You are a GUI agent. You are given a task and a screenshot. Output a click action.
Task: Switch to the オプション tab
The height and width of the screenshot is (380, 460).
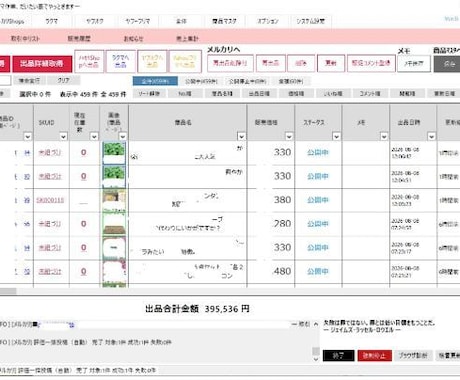[268, 21]
